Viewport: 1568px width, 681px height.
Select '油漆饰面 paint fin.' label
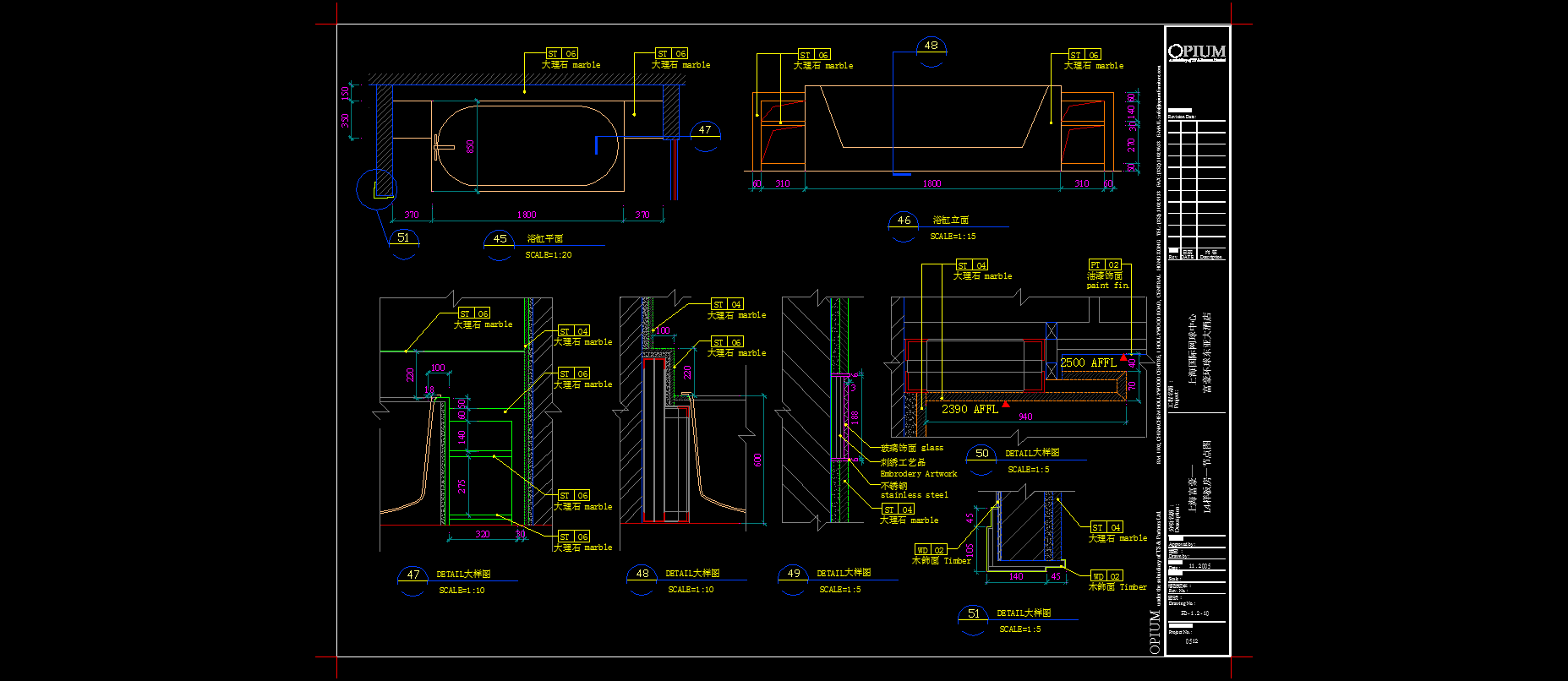tap(1108, 281)
